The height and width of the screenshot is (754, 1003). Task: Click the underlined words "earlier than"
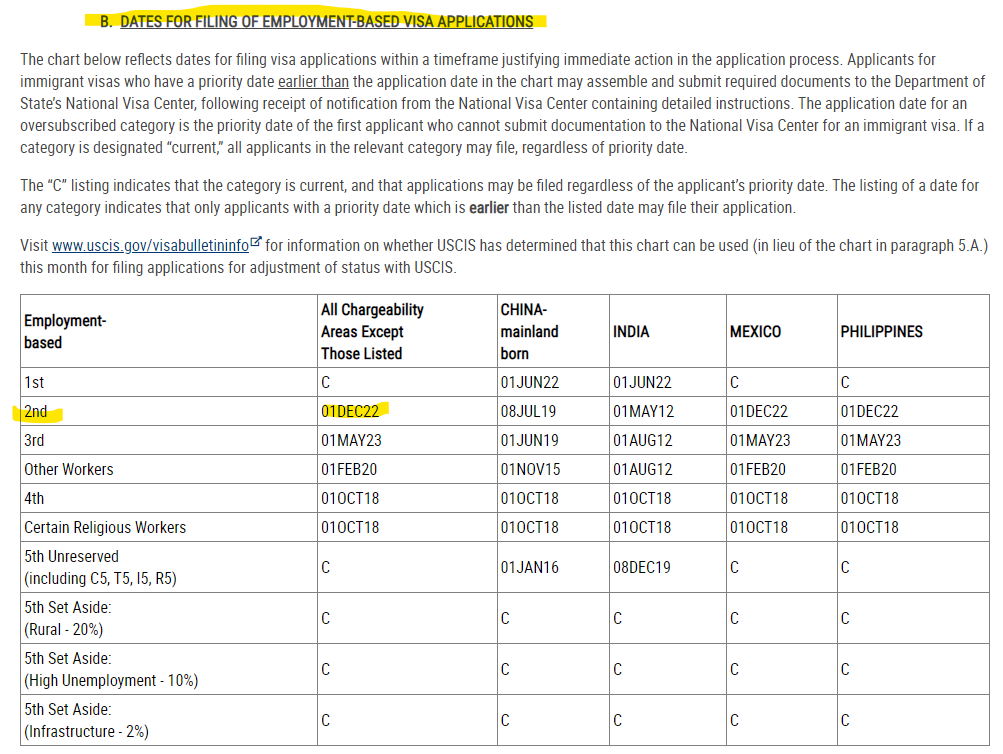click(313, 82)
